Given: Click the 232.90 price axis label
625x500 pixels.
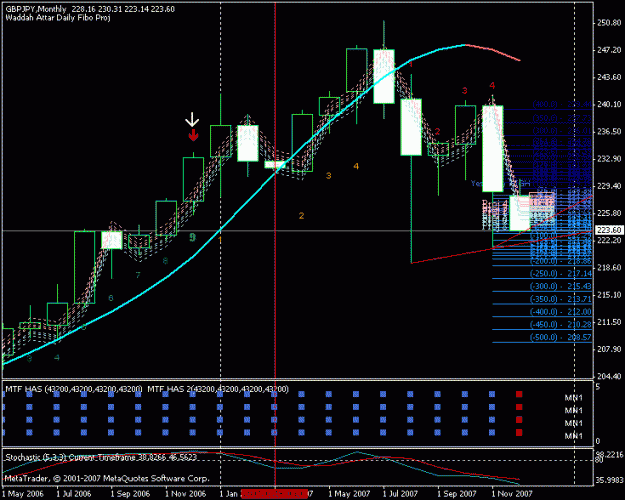Looking at the screenshot, I should point(609,159).
